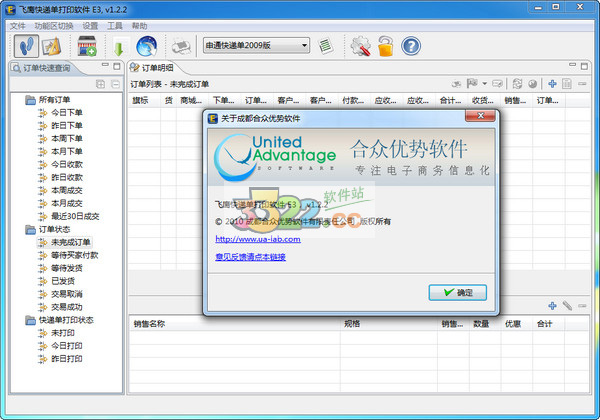Open the flag dropdown arrow

point(484,84)
